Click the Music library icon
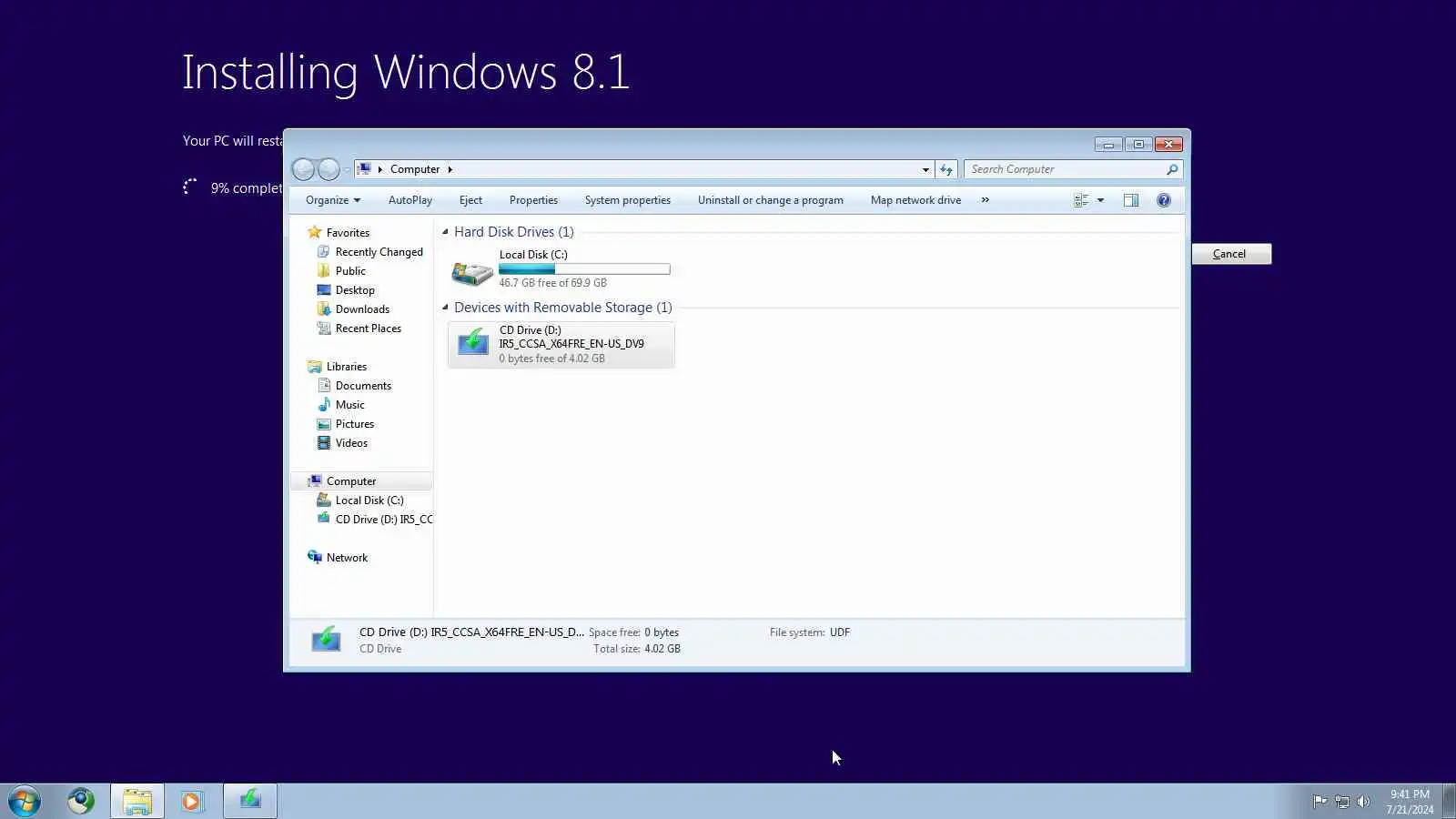 coord(324,405)
